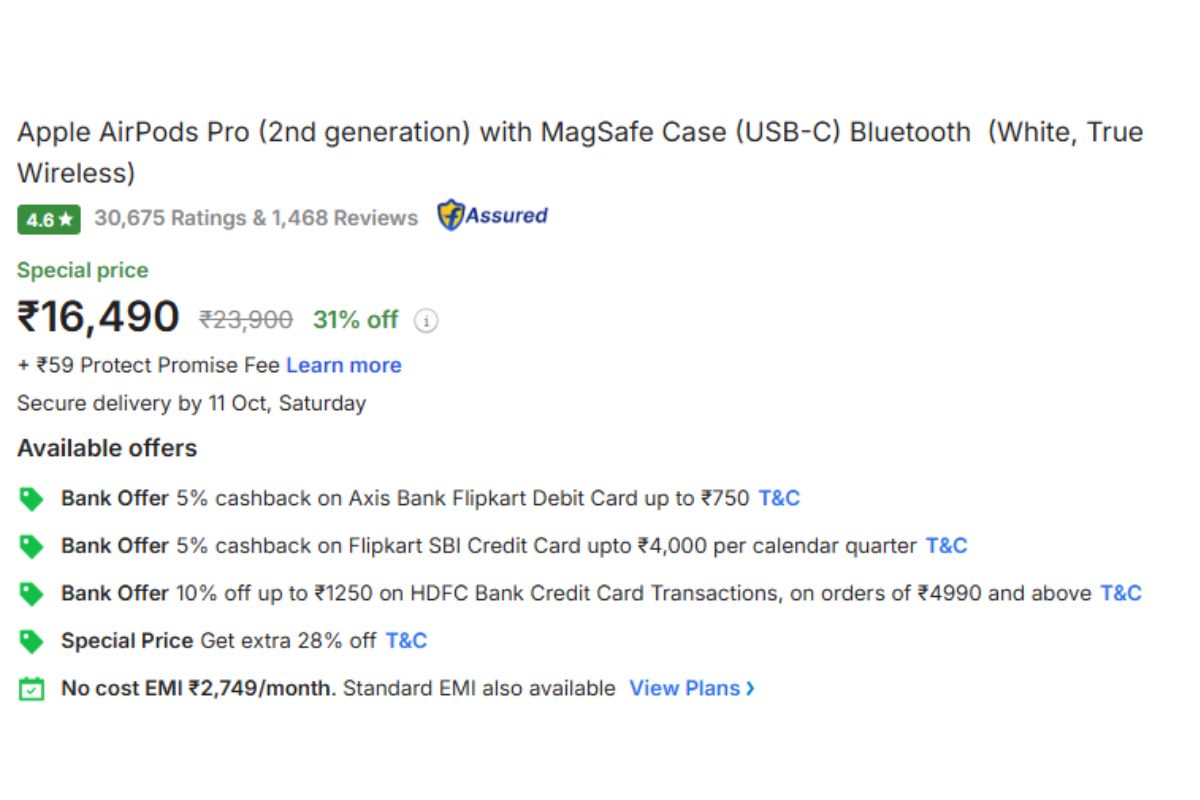
Task: Click the No cost EMI ₹2,749/month text
Action: tap(198, 689)
